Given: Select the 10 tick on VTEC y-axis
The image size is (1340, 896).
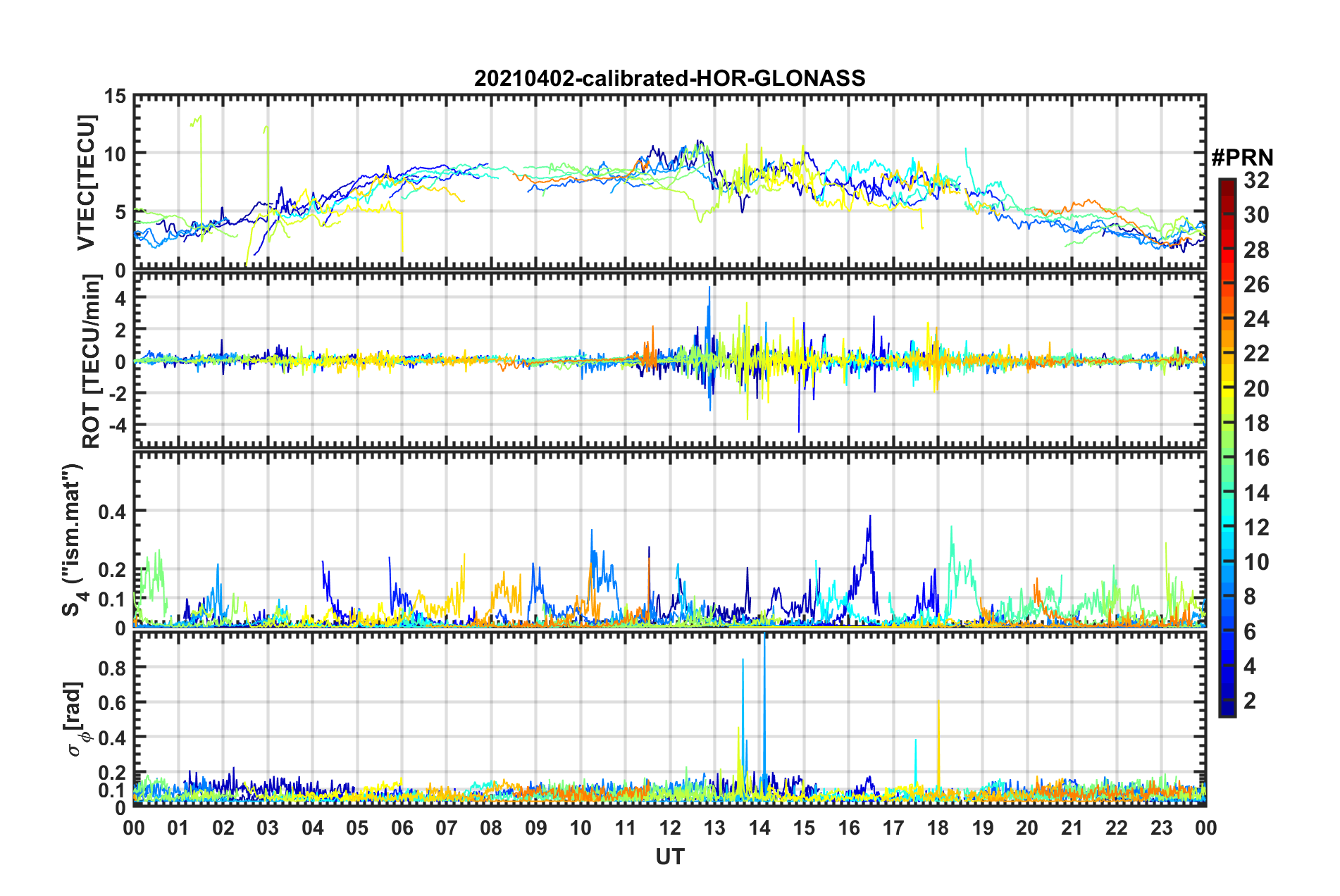Looking at the screenshot, I should pos(115,154).
